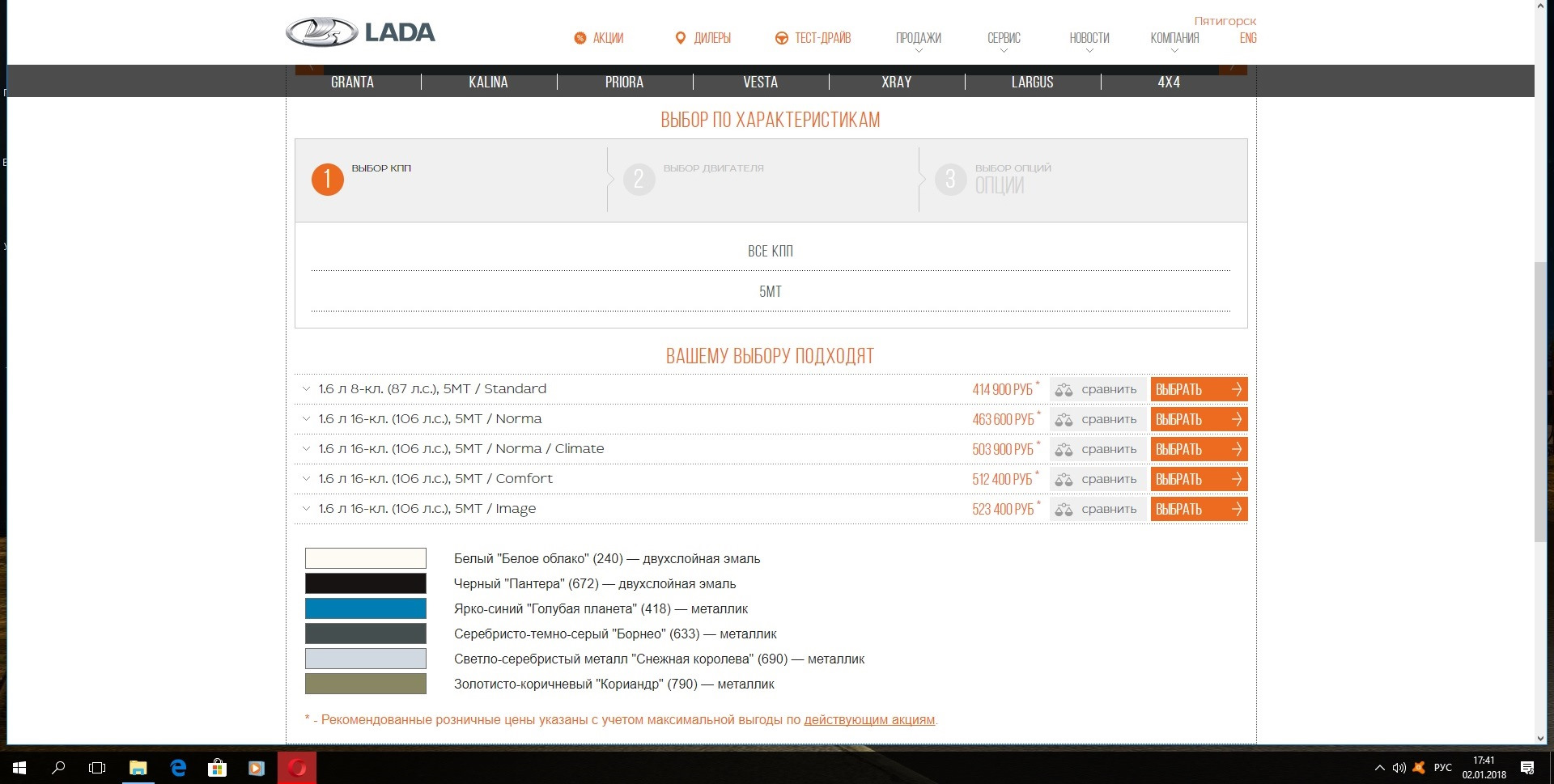Select KALINA model tab
1554x784 pixels.
[488, 82]
